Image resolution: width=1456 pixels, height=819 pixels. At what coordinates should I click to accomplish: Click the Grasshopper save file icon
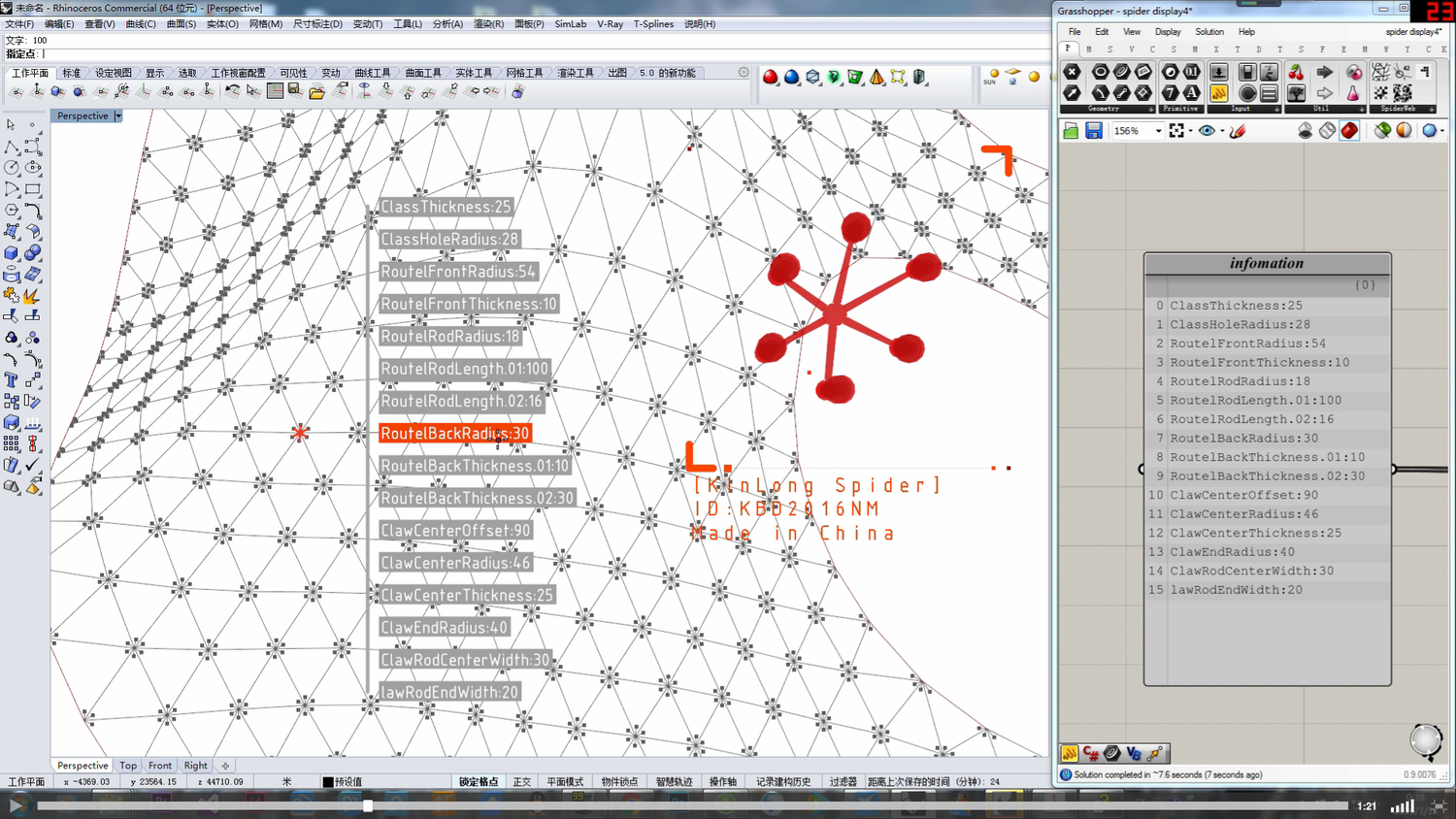[x=1094, y=131]
